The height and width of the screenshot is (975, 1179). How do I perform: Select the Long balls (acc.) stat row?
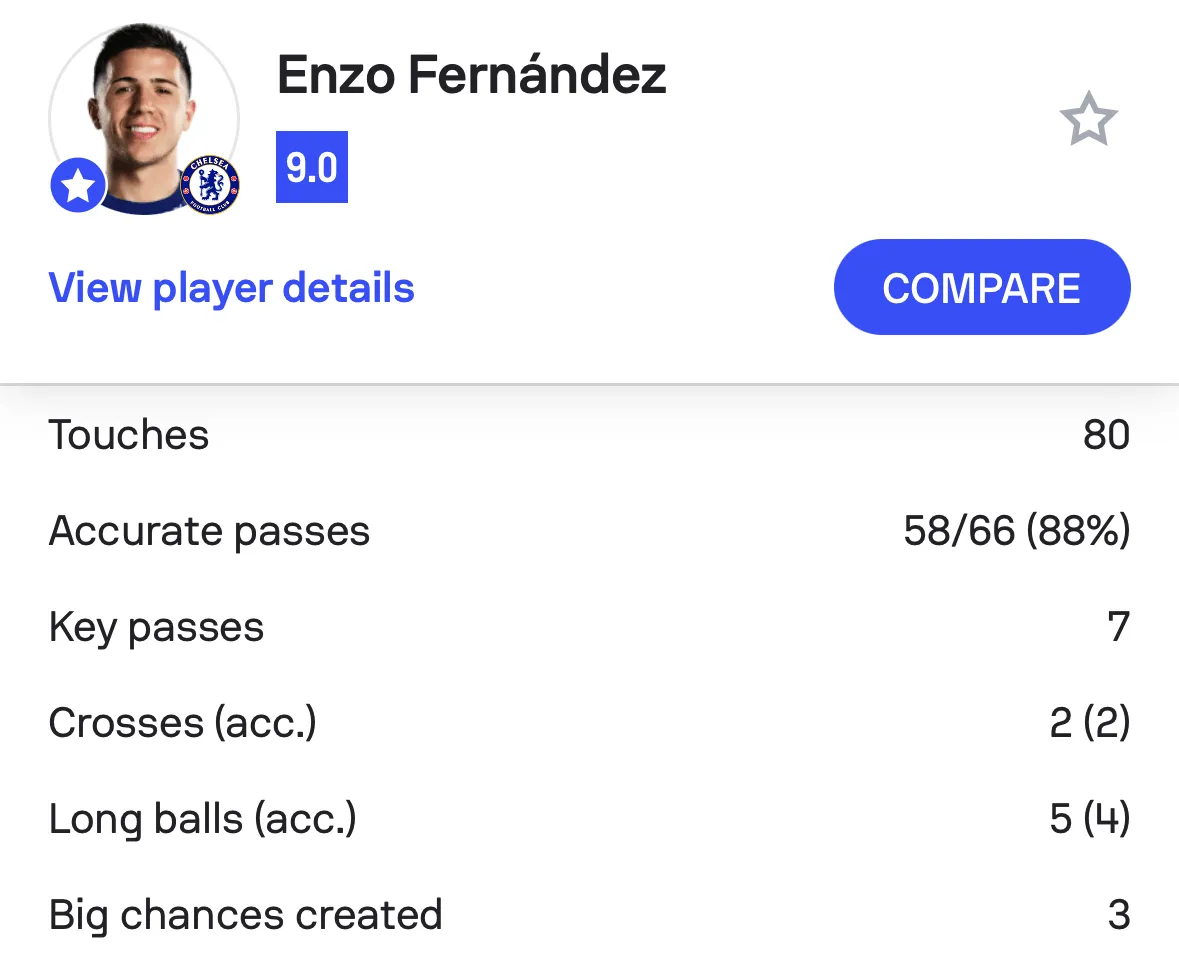pos(590,819)
